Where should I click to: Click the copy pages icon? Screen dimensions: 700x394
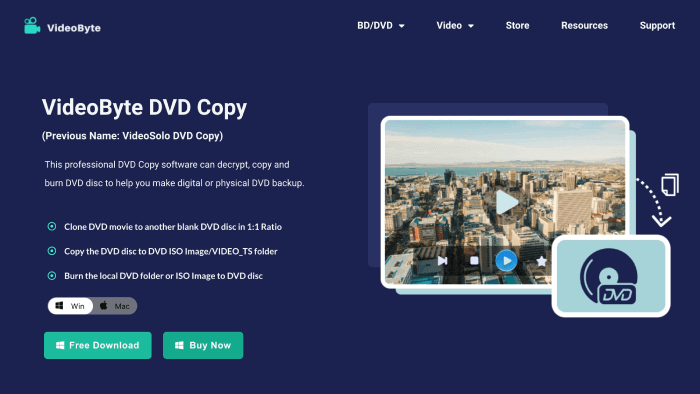pyautogui.click(x=670, y=184)
